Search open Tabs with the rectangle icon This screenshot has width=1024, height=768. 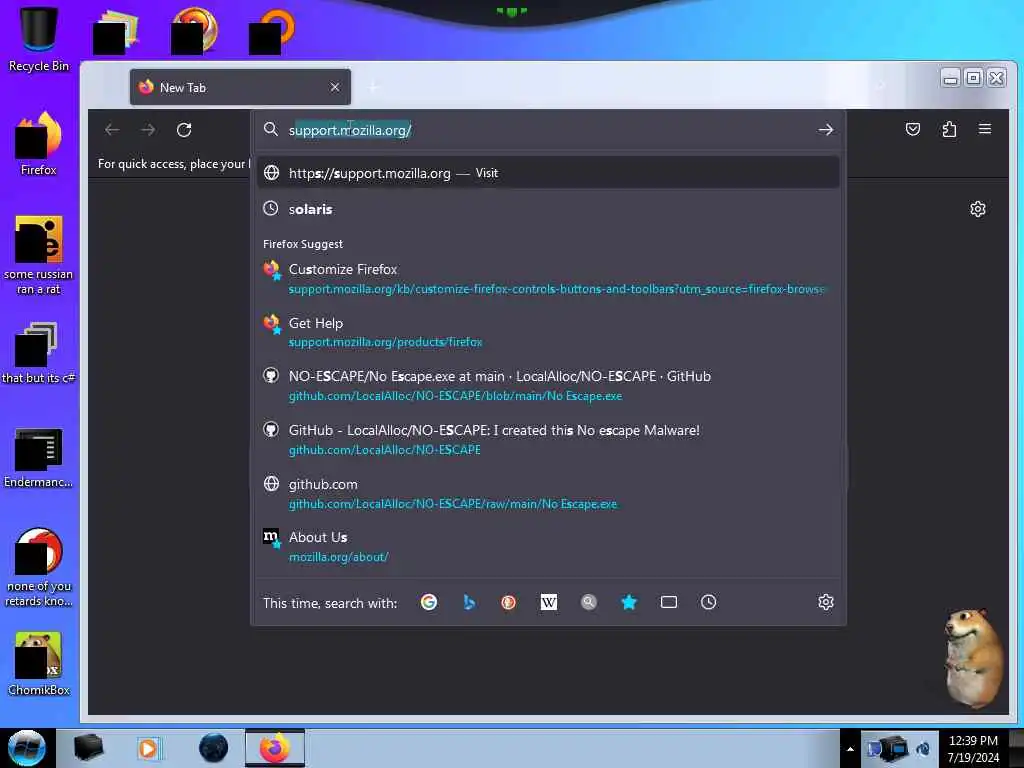pyautogui.click(x=669, y=602)
